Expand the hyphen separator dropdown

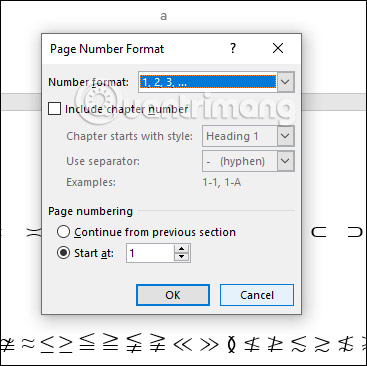coord(285,161)
